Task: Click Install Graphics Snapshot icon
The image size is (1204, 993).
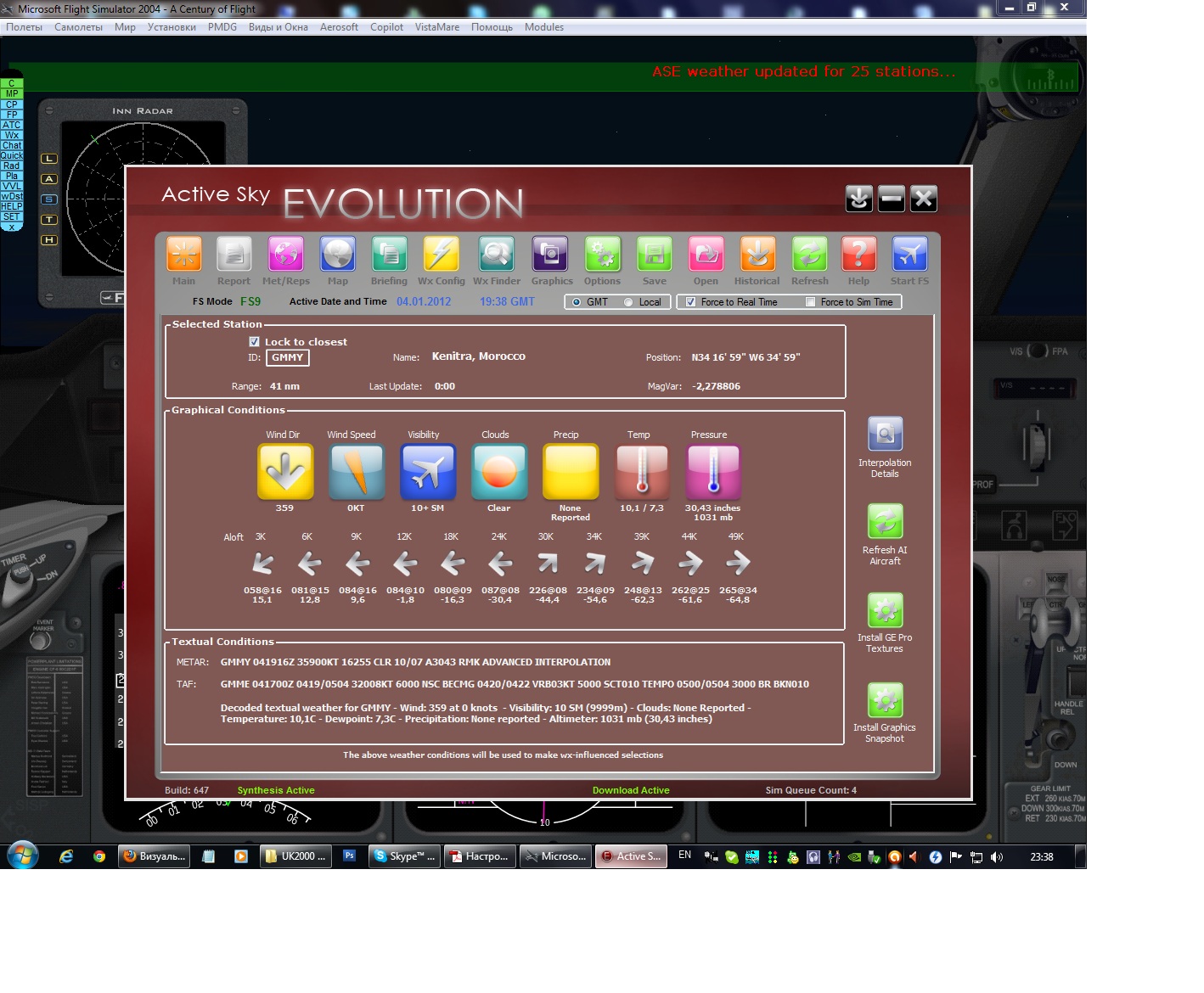Action: (x=885, y=700)
